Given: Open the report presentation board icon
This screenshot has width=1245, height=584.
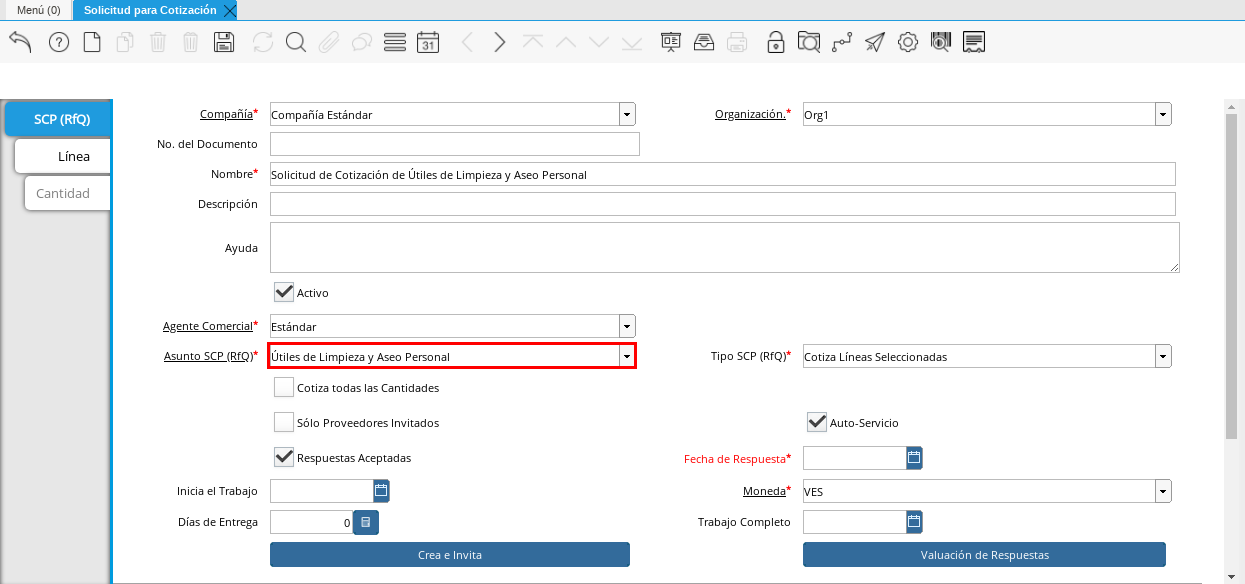Looking at the screenshot, I should pyautogui.click(x=671, y=42).
